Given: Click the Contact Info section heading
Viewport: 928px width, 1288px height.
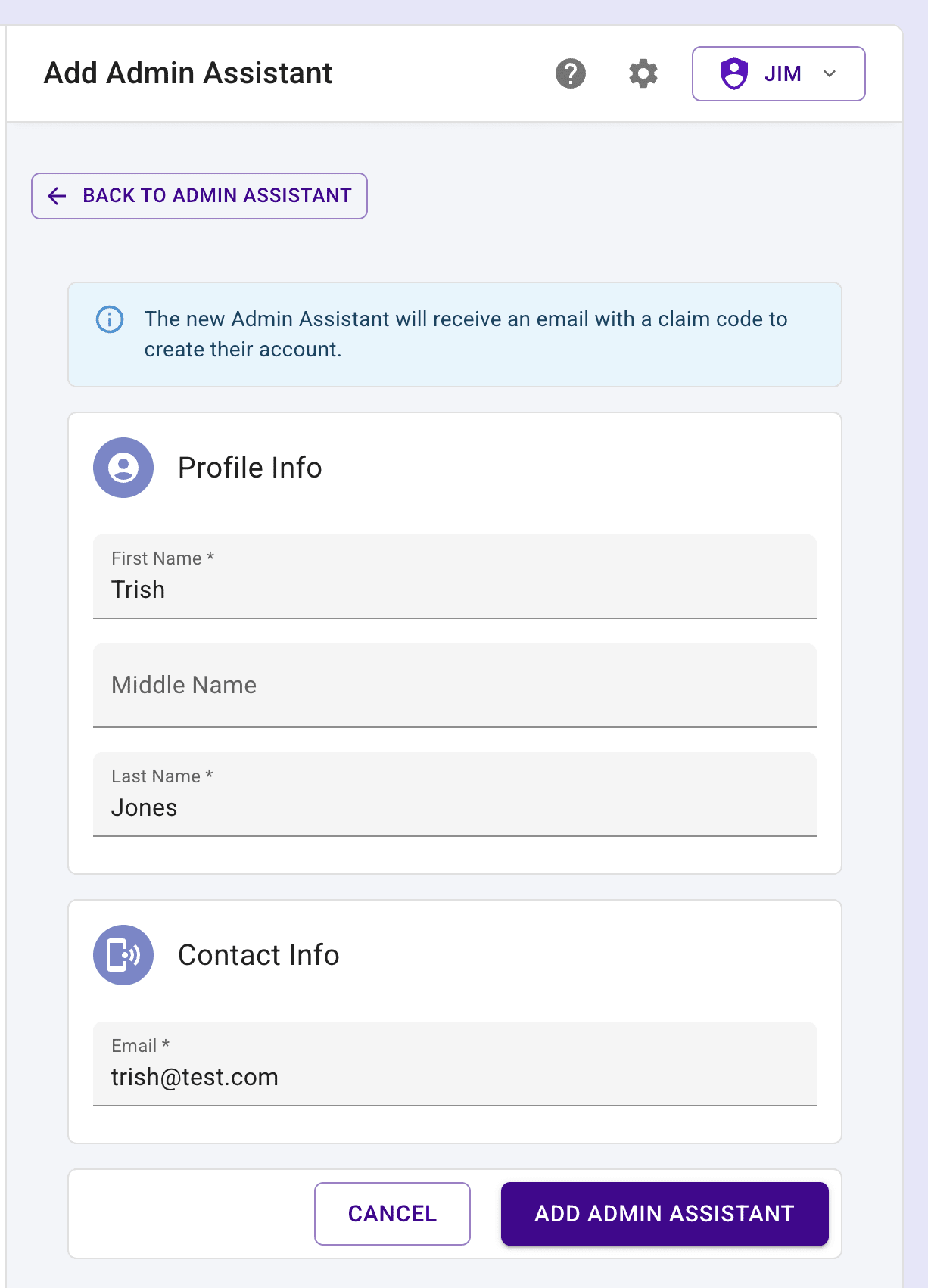Looking at the screenshot, I should coord(258,955).
